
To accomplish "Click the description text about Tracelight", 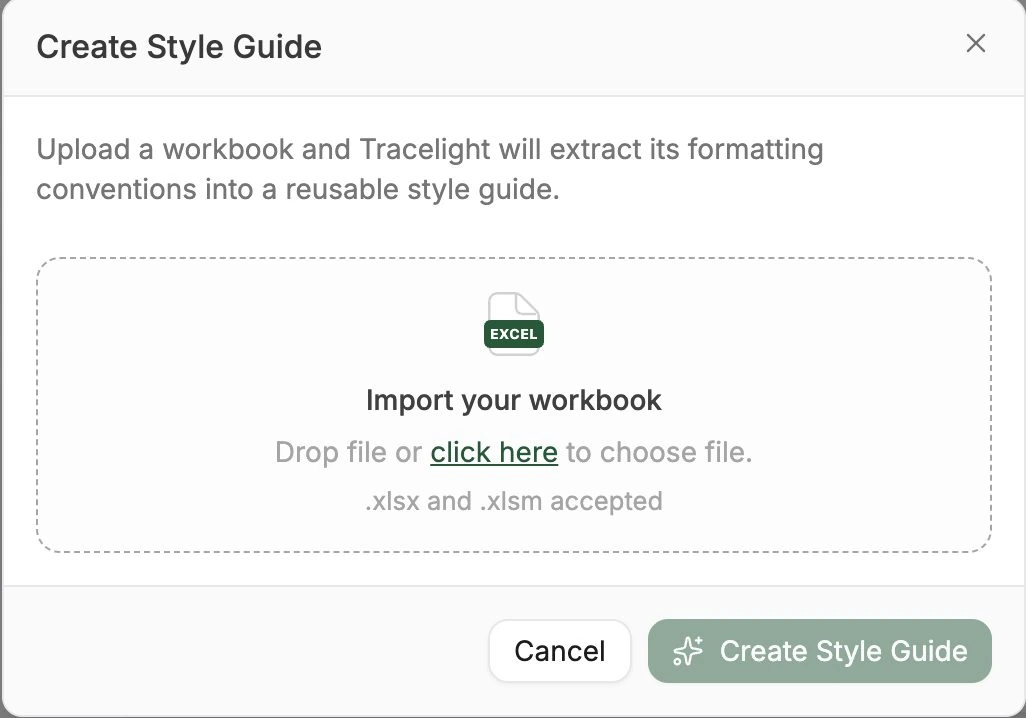I will coord(430,170).
